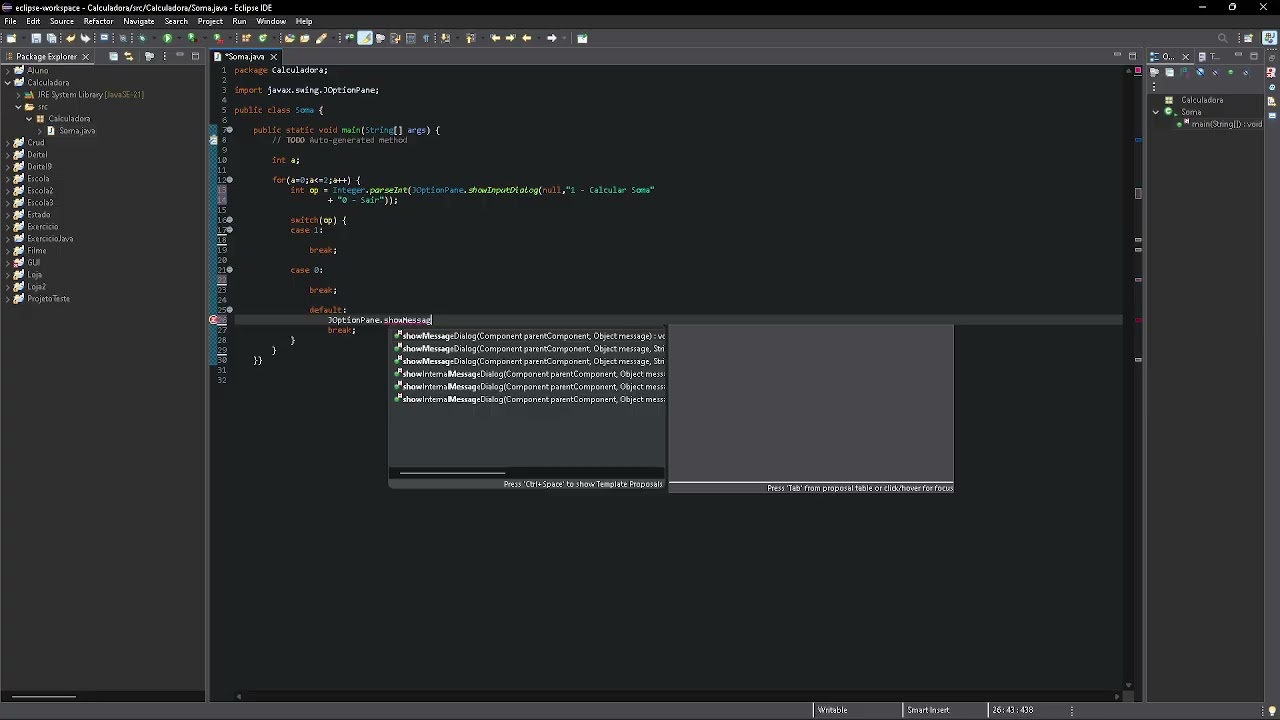Expand the Deitel9 project
This screenshot has height=720, width=1280.
pos(8,167)
